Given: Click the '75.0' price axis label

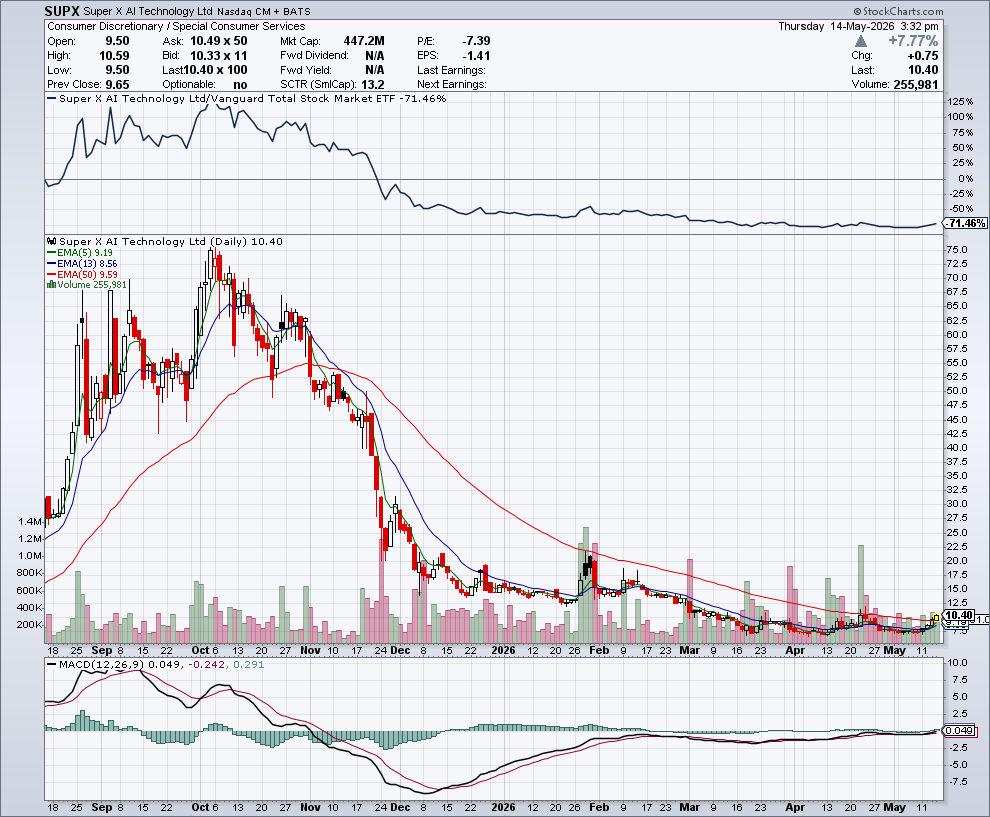Looking at the screenshot, I should 957,249.
